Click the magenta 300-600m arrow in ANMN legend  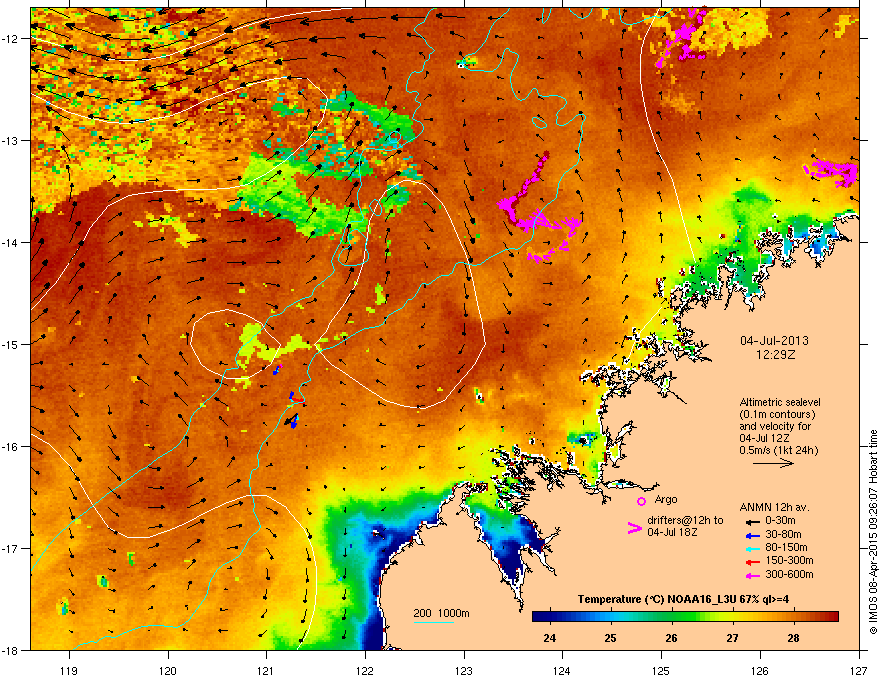click(x=753, y=576)
